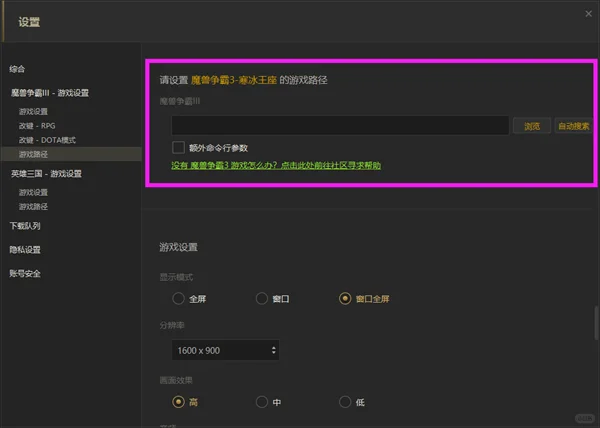Select 英雄三国 - 游戏设置 category
The width and height of the screenshot is (600, 428).
click(x=46, y=174)
